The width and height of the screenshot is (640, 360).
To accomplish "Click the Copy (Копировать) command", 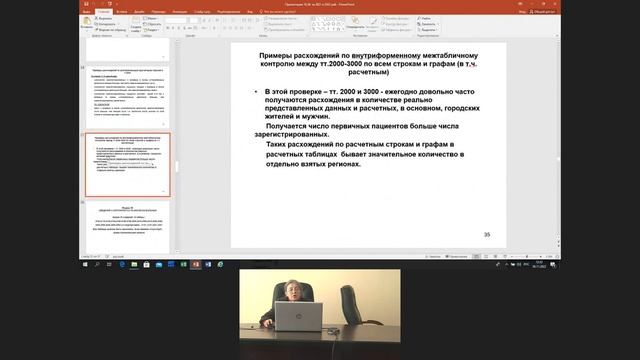I will tap(105, 24).
